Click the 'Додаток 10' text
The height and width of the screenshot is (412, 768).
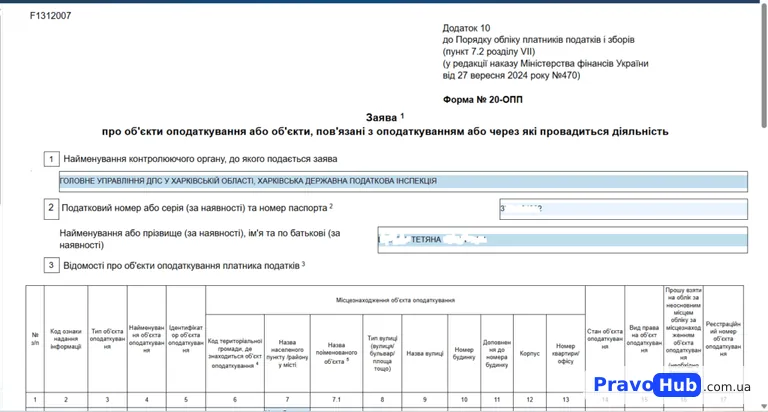click(x=466, y=28)
